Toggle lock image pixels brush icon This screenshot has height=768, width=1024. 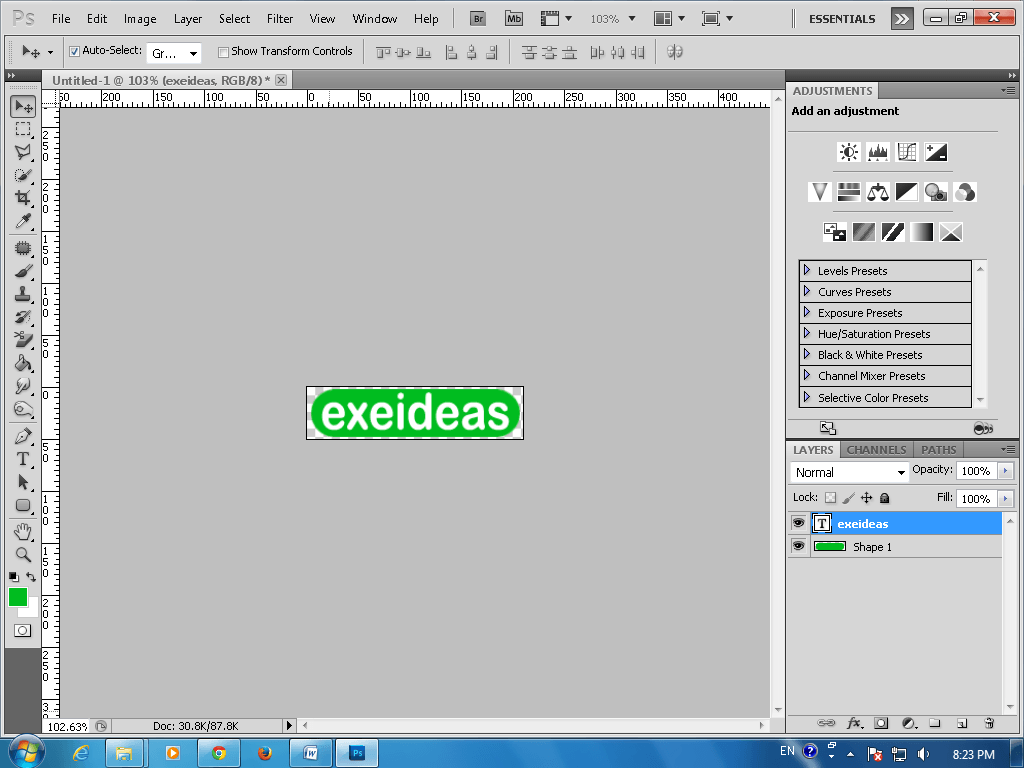(x=848, y=498)
